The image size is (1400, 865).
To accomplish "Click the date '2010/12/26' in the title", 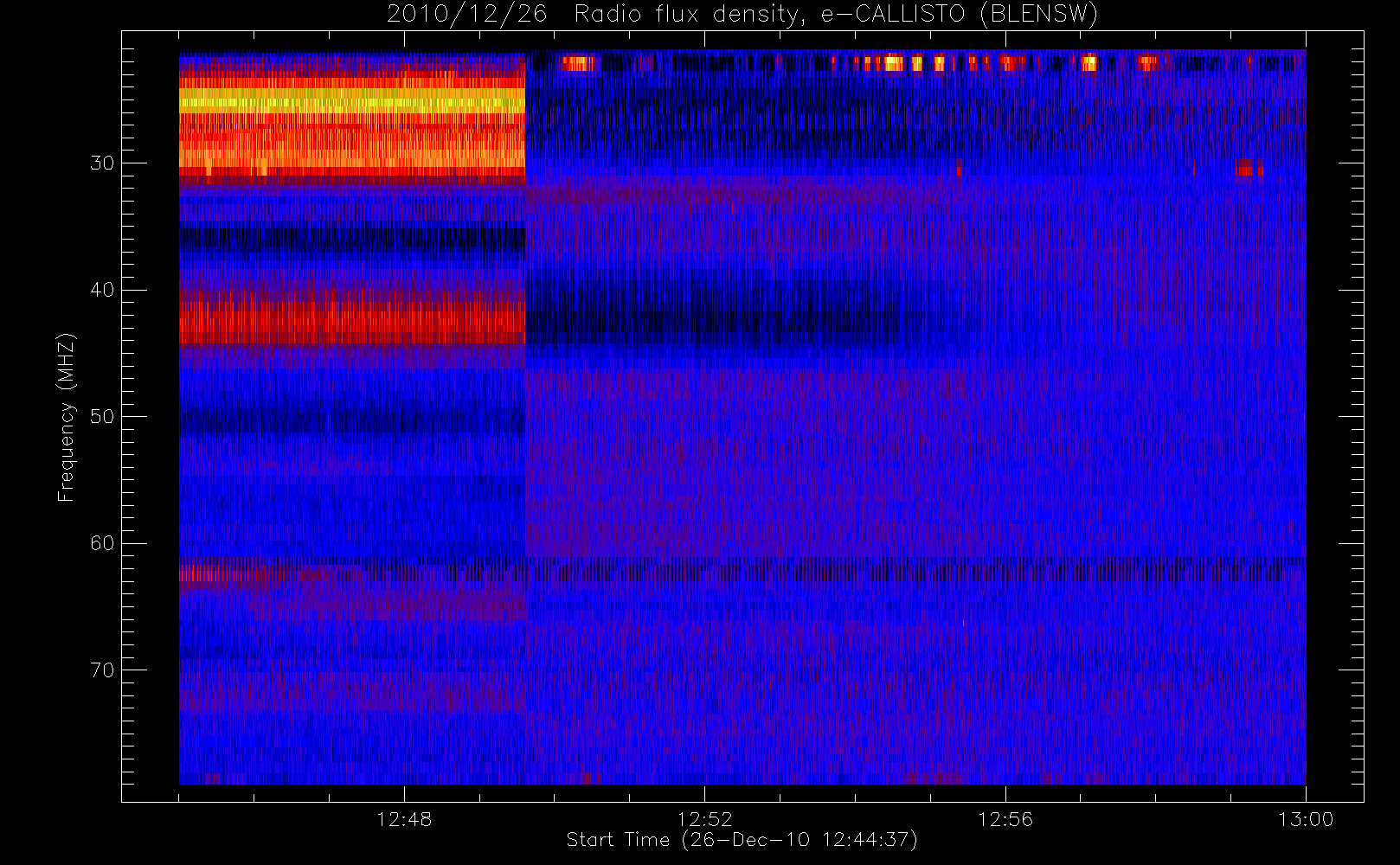I will tap(467, 15).
